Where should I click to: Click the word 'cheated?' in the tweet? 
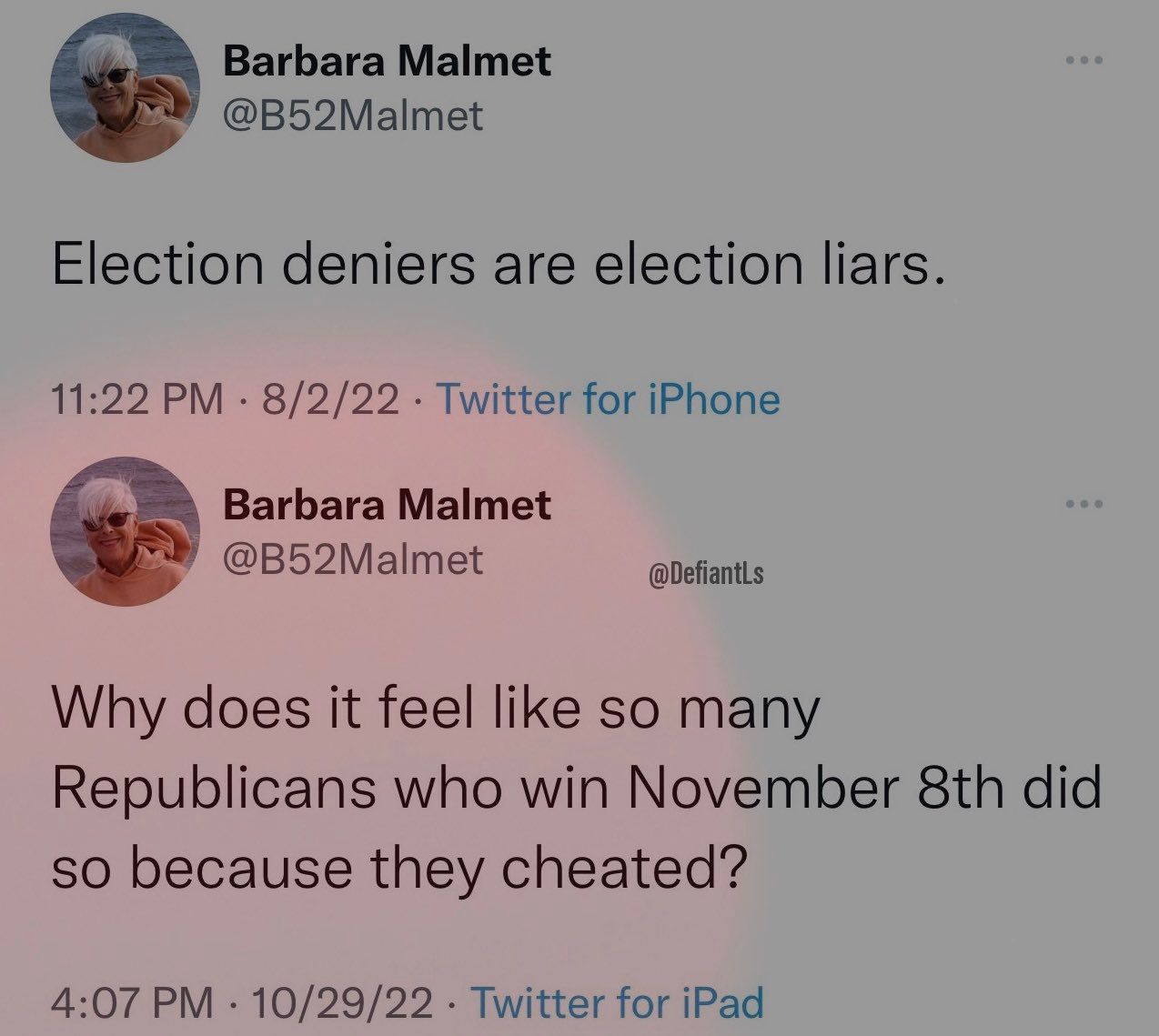point(626,867)
